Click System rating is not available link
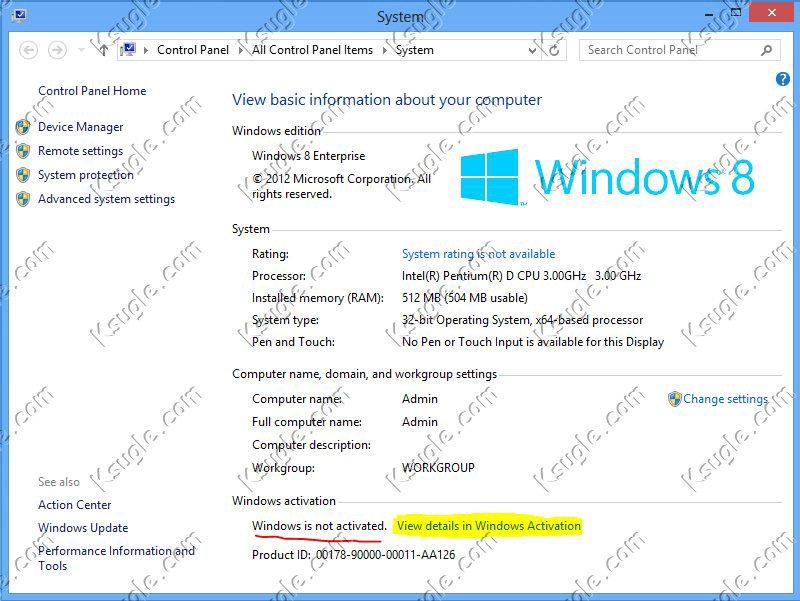Image resolution: width=800 pixels, height=601 pixels. click(479, 254)
